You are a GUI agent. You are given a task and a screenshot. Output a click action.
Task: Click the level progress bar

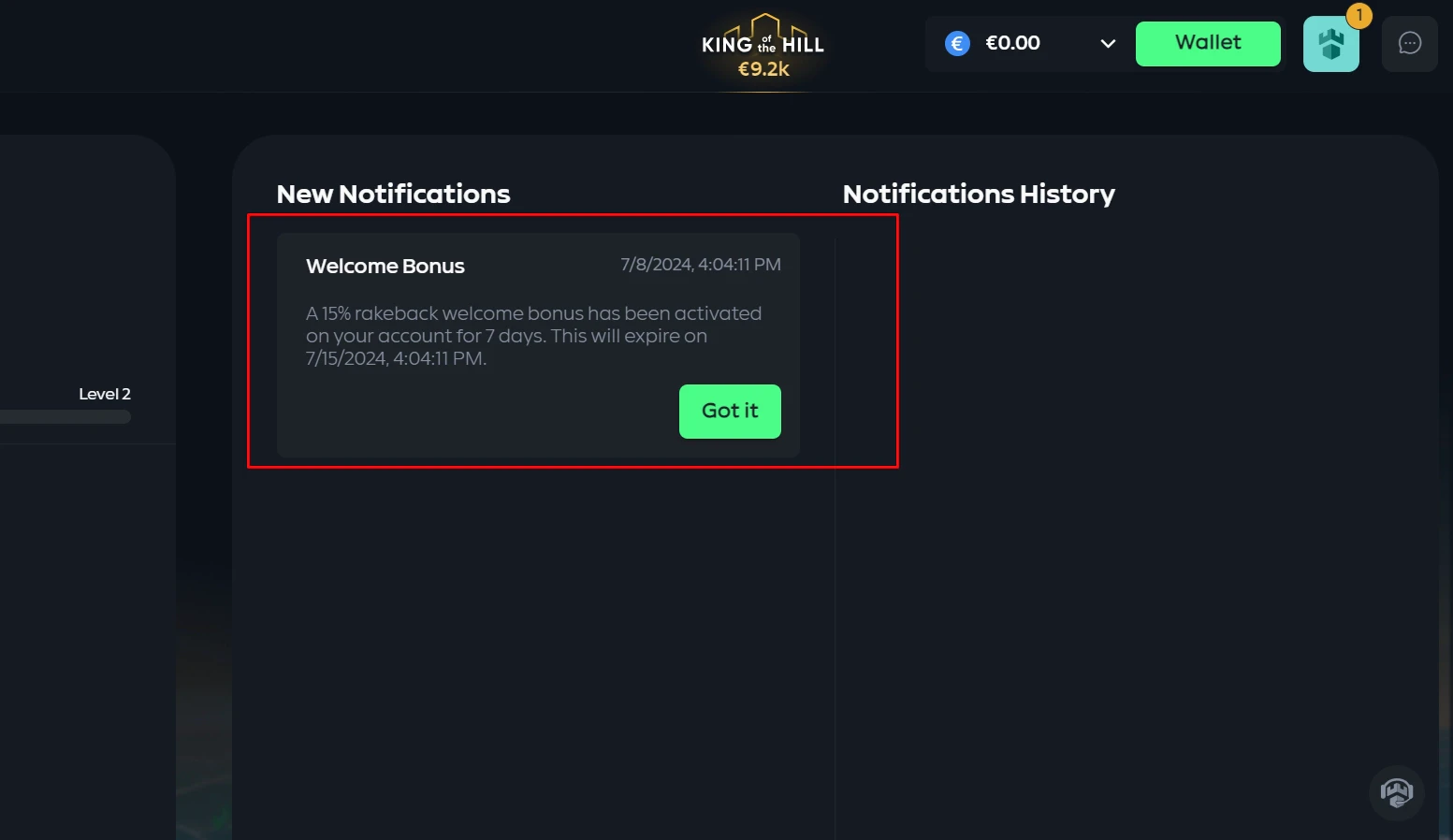(65, 417)
